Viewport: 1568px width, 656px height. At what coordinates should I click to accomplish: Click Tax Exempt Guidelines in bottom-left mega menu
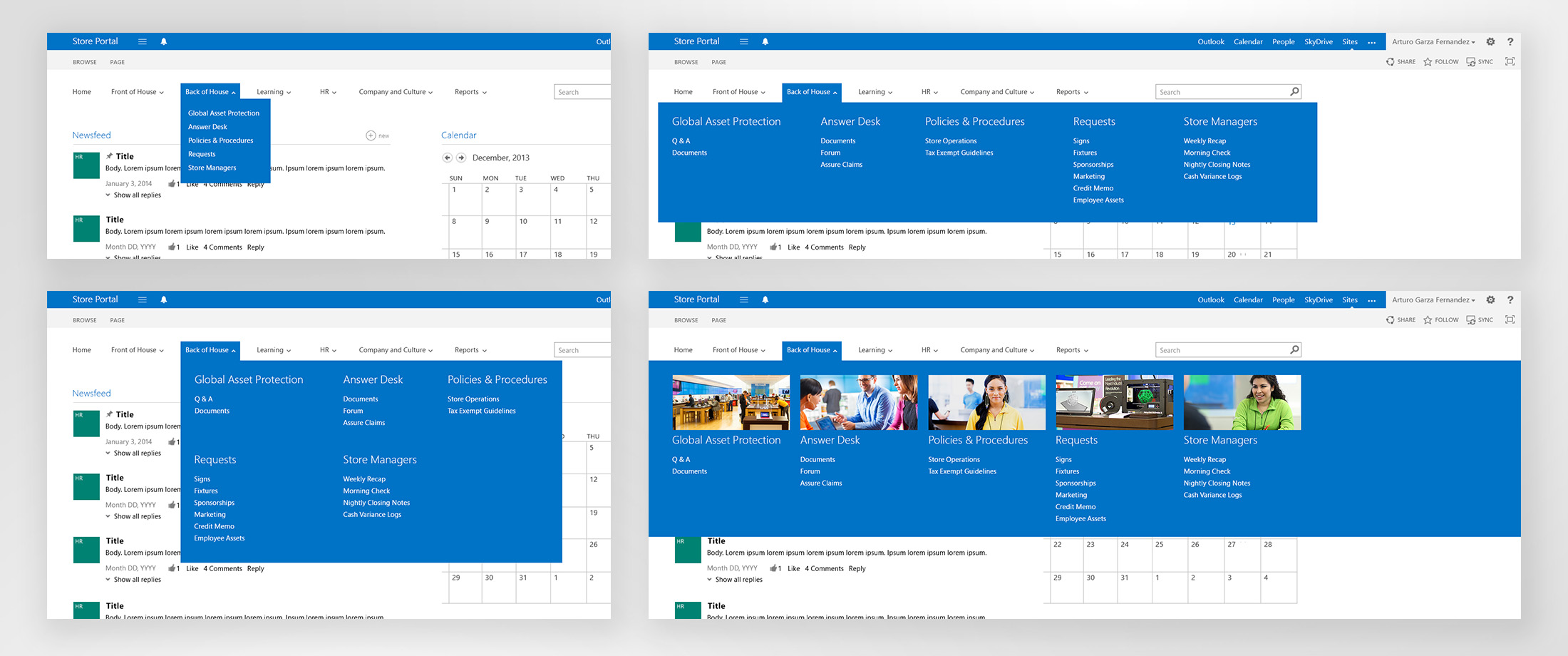(x=482, y=411)
